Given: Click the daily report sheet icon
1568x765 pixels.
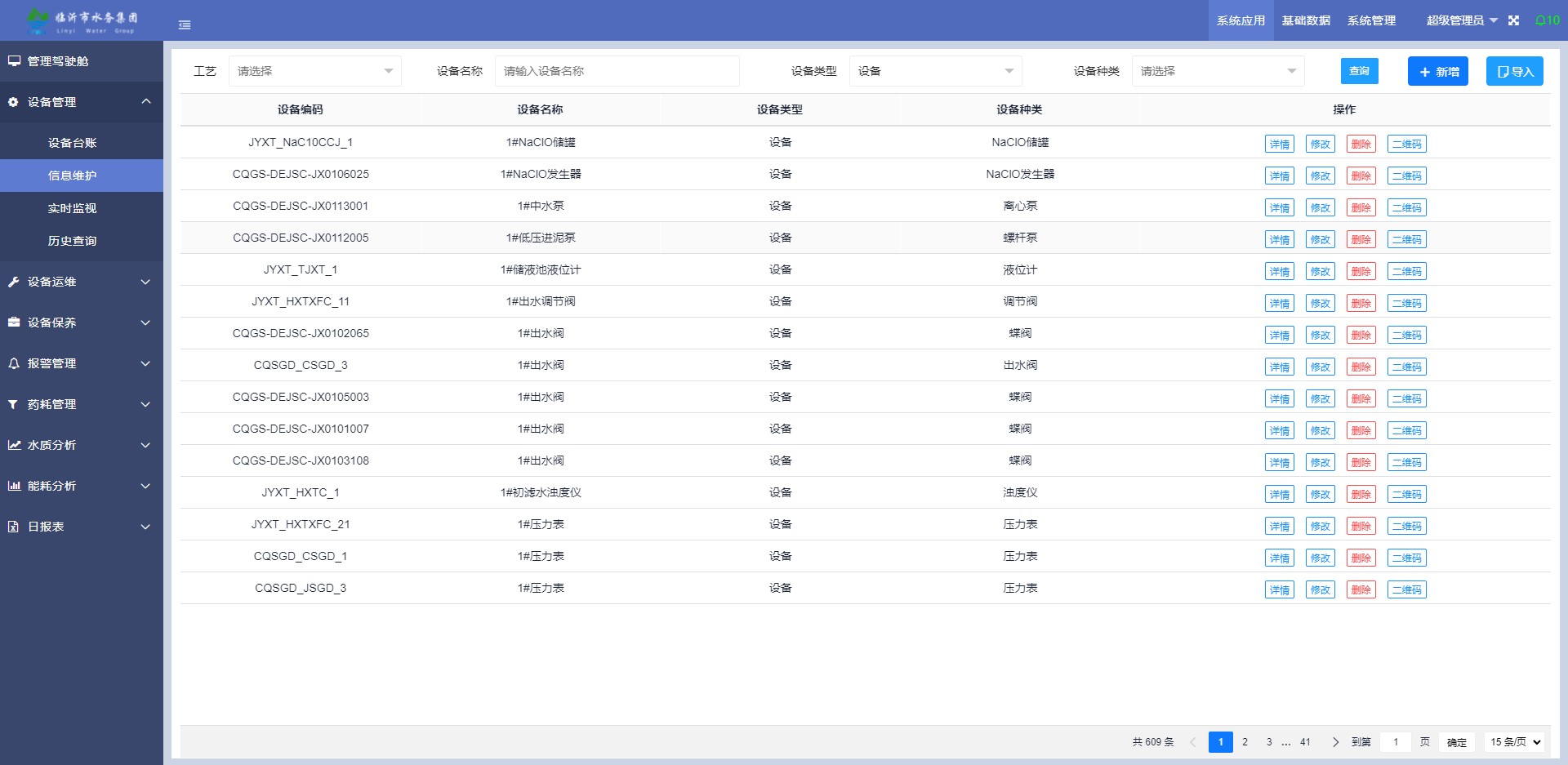Looking at the screenshot, I should [13, 527].
